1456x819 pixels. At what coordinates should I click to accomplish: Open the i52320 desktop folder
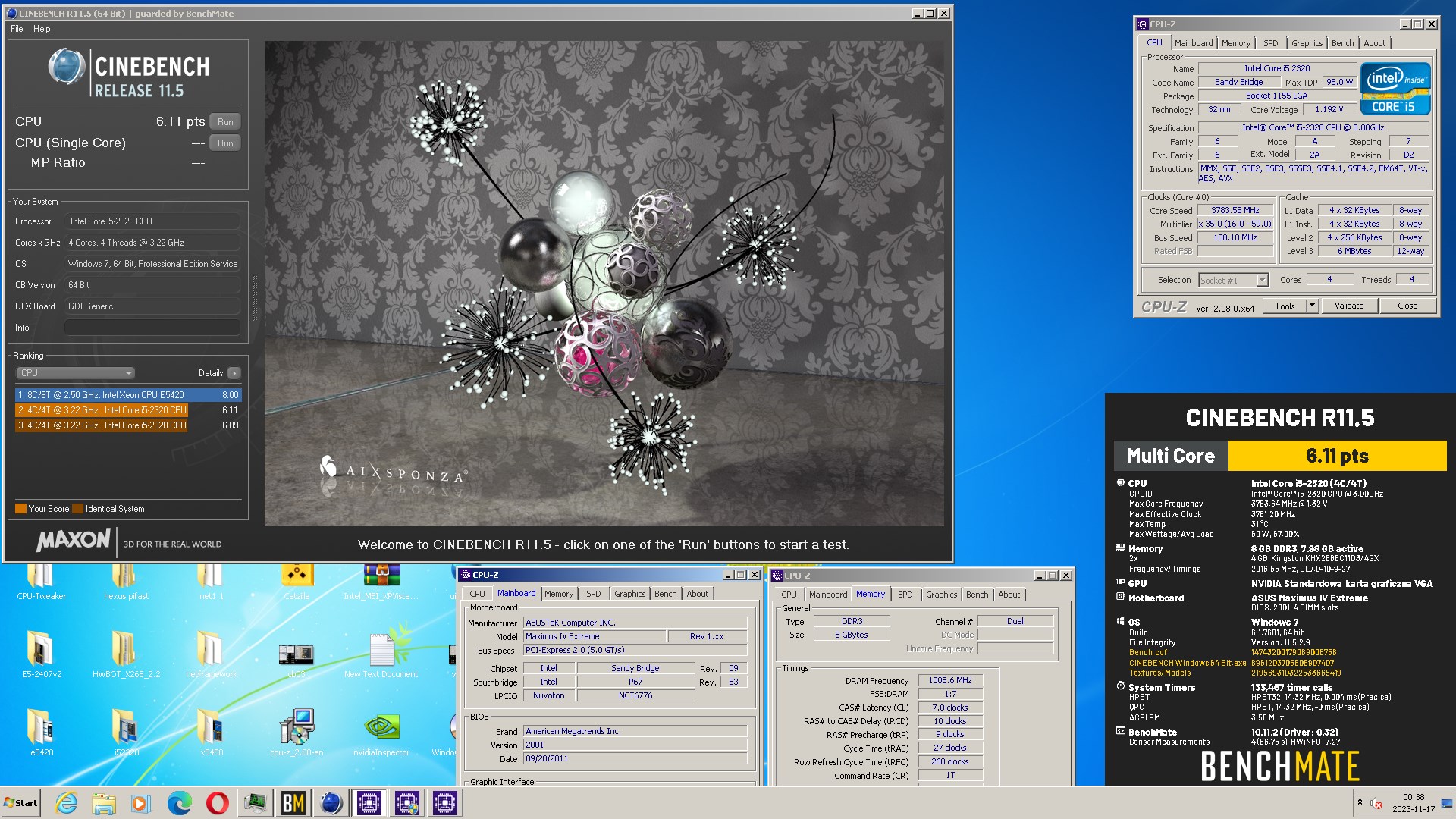[126, 733]
